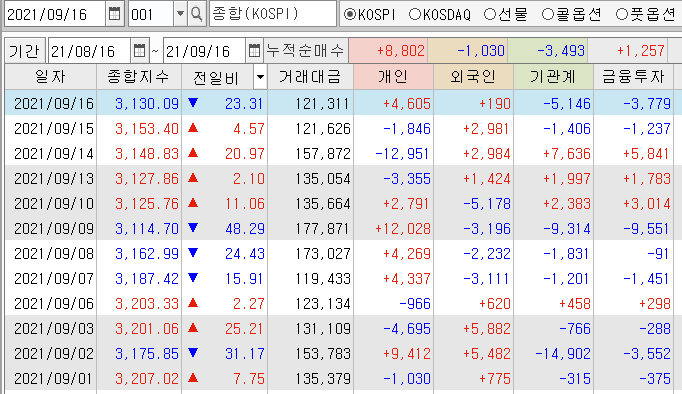Click index value 3,207.02
Screen dimensions: 682x394
(x=147, y=378)
